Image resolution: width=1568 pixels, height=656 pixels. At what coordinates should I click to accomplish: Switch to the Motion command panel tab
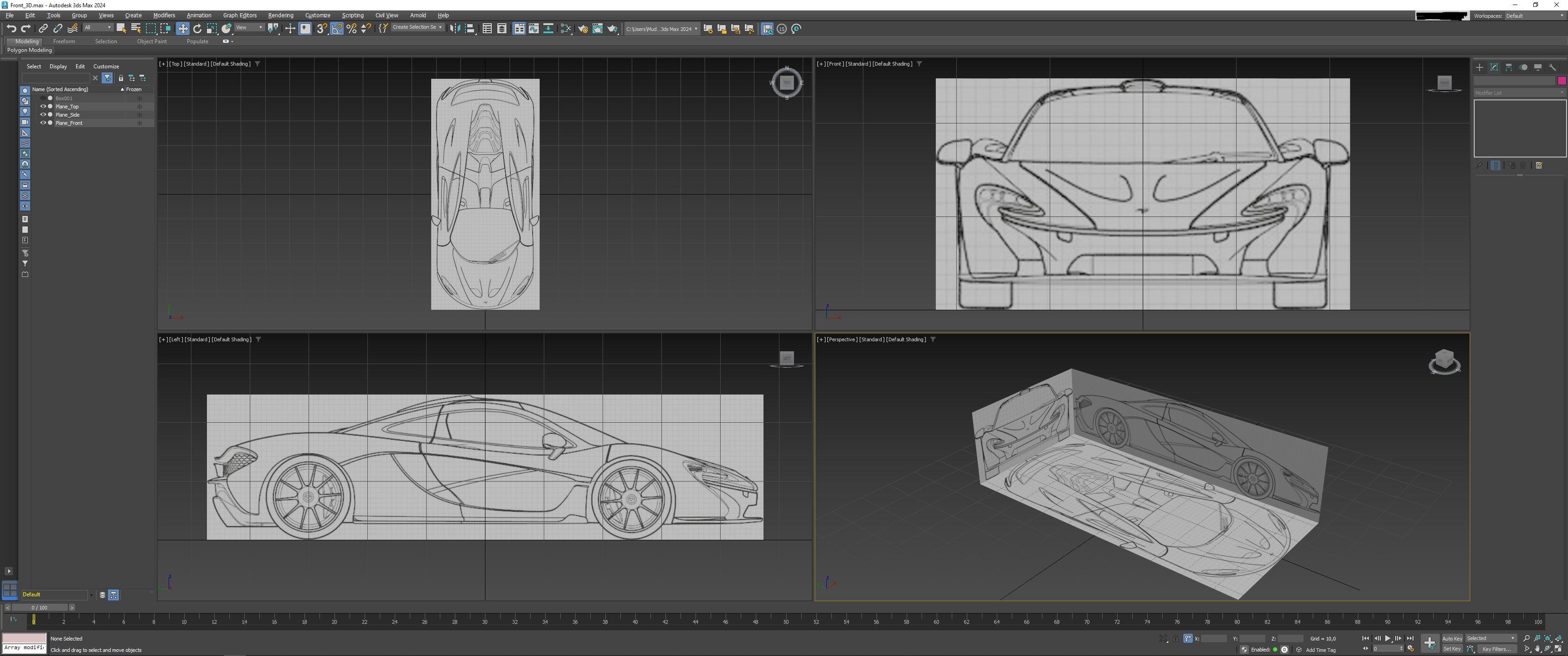[x=1524, y=67]
